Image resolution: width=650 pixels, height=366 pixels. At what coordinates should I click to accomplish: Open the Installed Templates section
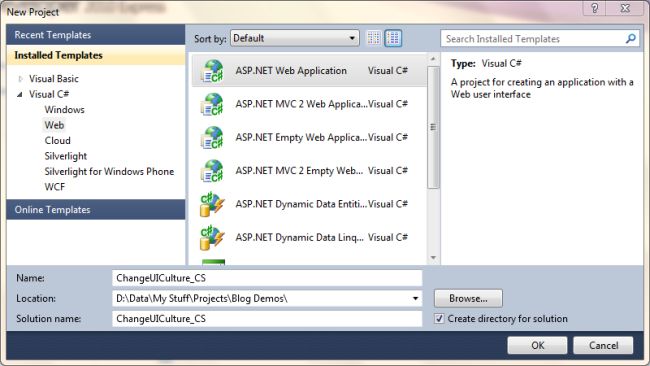[96, 55]
